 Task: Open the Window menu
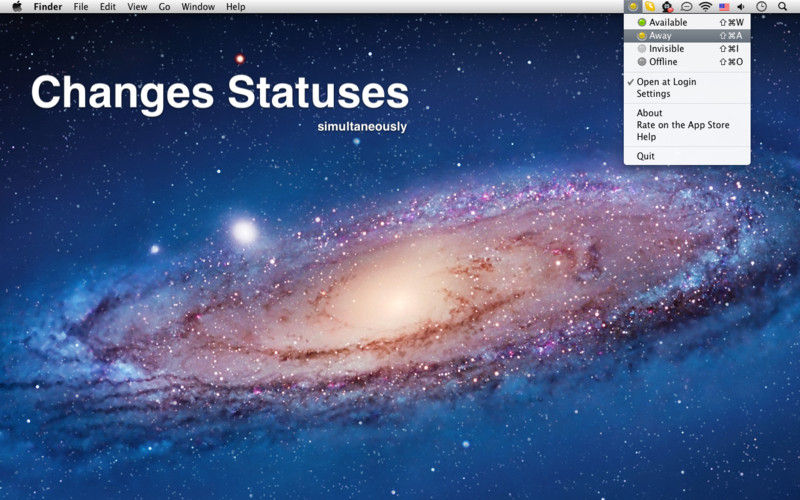click(x=198, y=7)
